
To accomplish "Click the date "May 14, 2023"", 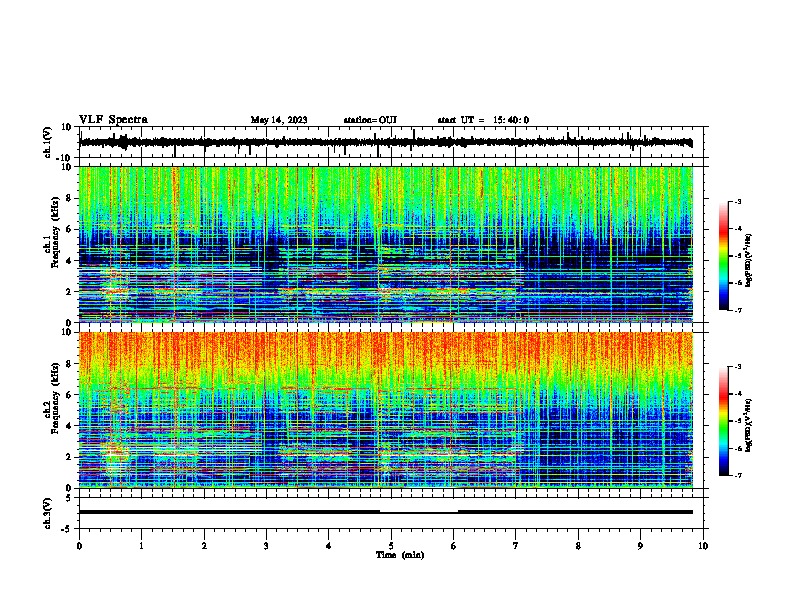I will (279, 120).
